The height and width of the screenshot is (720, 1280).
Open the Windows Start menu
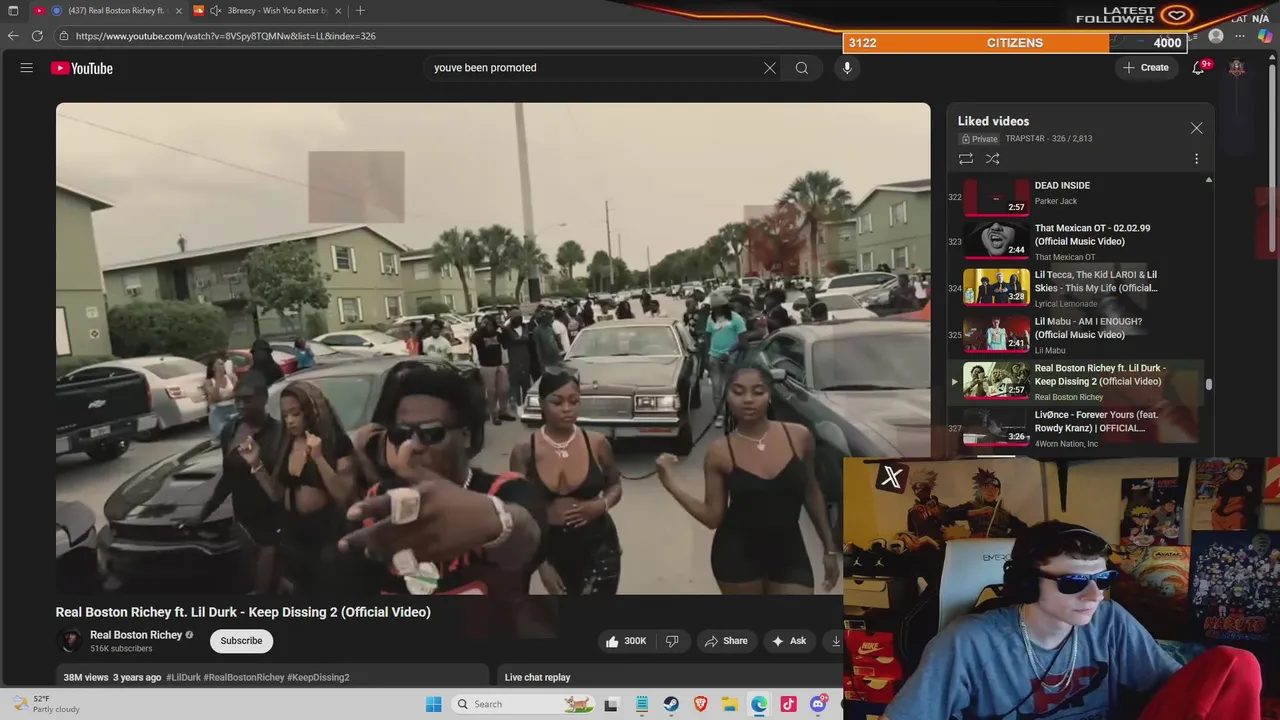[x=433, y=704]
